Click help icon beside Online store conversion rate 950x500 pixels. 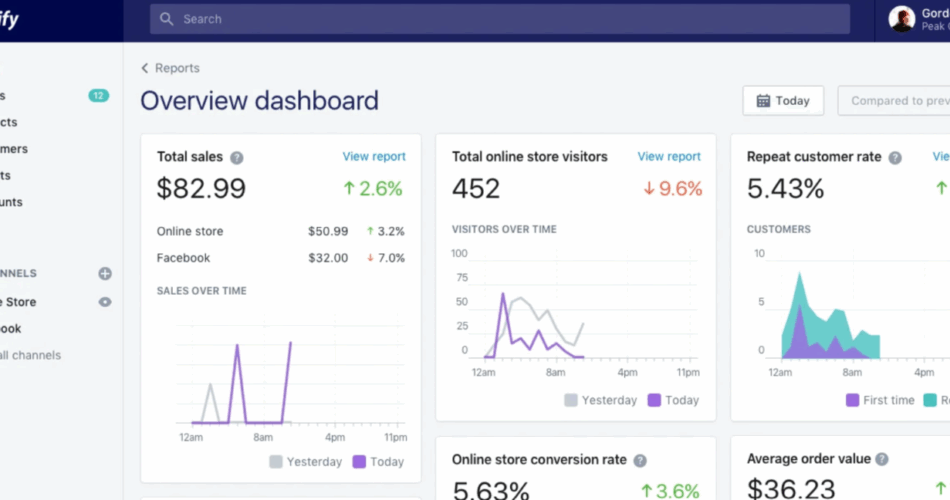coord(640,461)
